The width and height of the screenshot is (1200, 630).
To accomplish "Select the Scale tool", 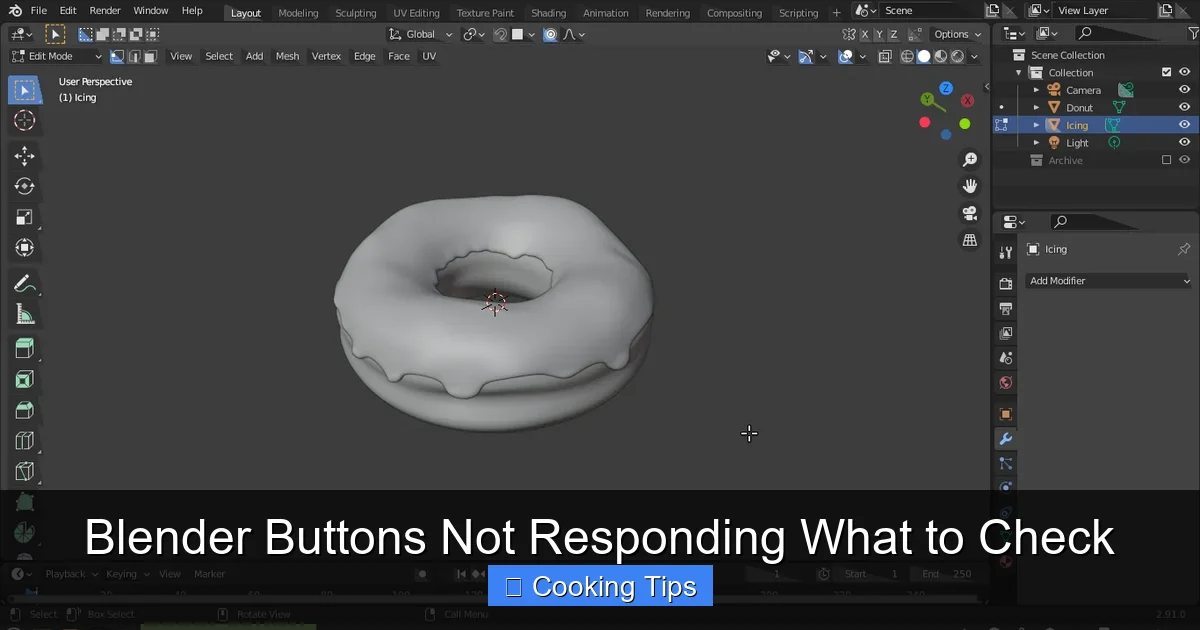I will 24,217.
